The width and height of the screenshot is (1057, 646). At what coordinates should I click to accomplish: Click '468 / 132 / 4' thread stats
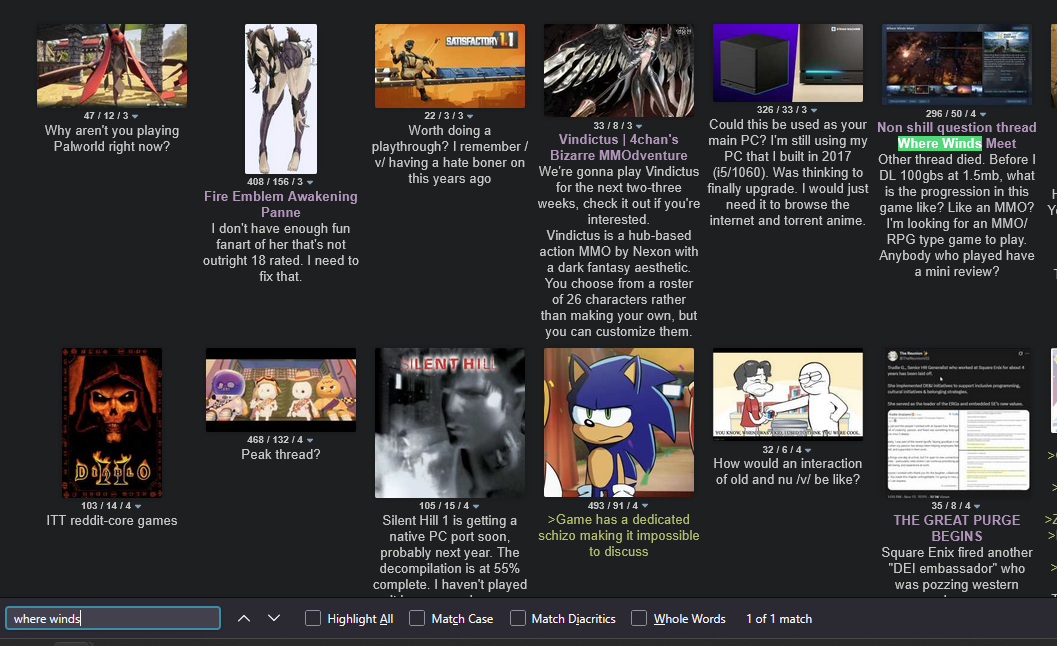click(275, 440)
